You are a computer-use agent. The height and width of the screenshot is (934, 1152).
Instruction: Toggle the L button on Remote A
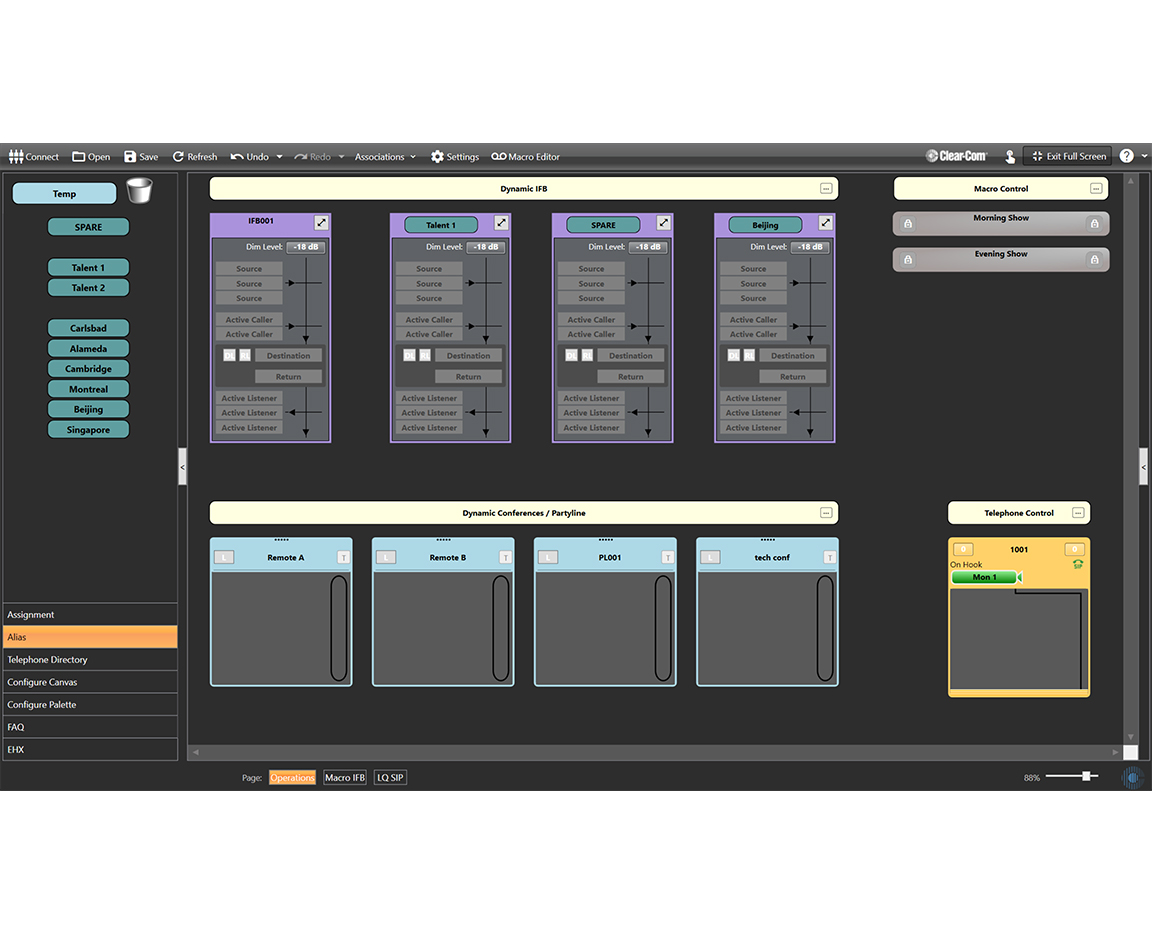coord(224,557)
